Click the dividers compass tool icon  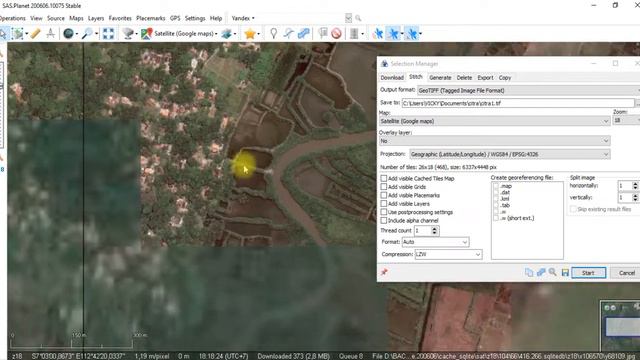[51, 33]
